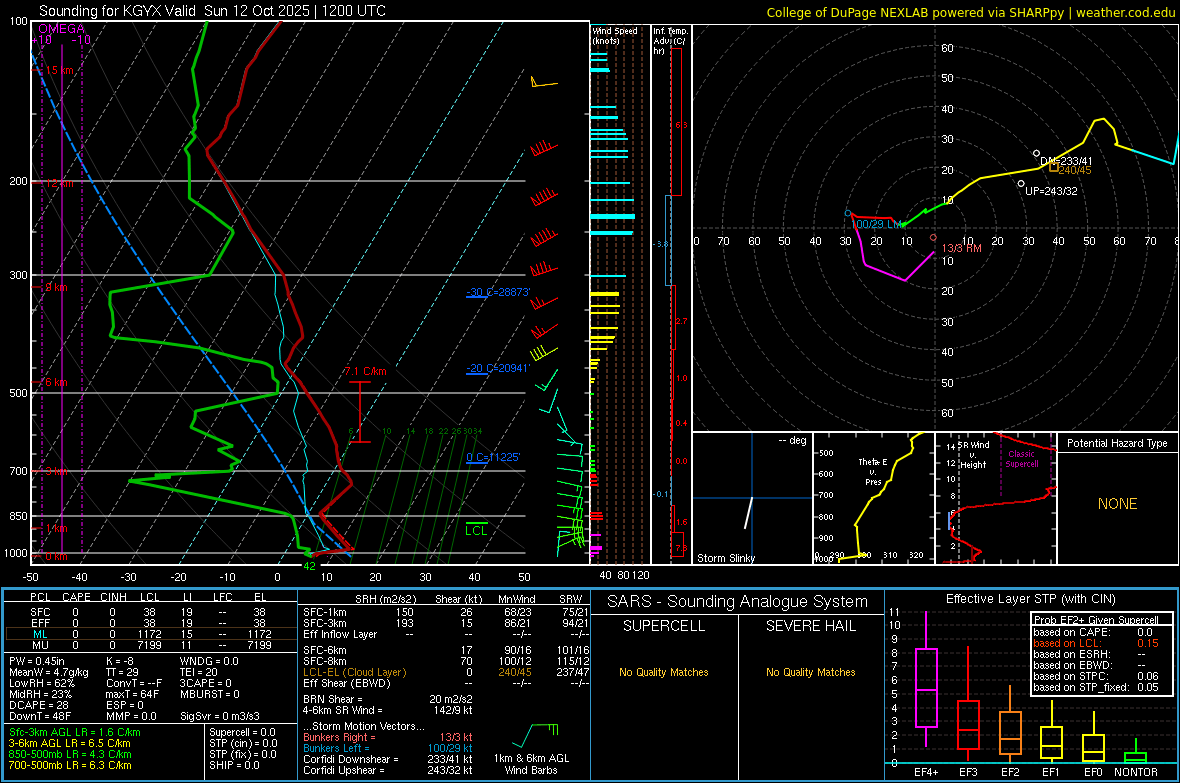Click the '13/3 RM' right-mover label
This screenshot has height=783, width=1180.
coord(962,248)
